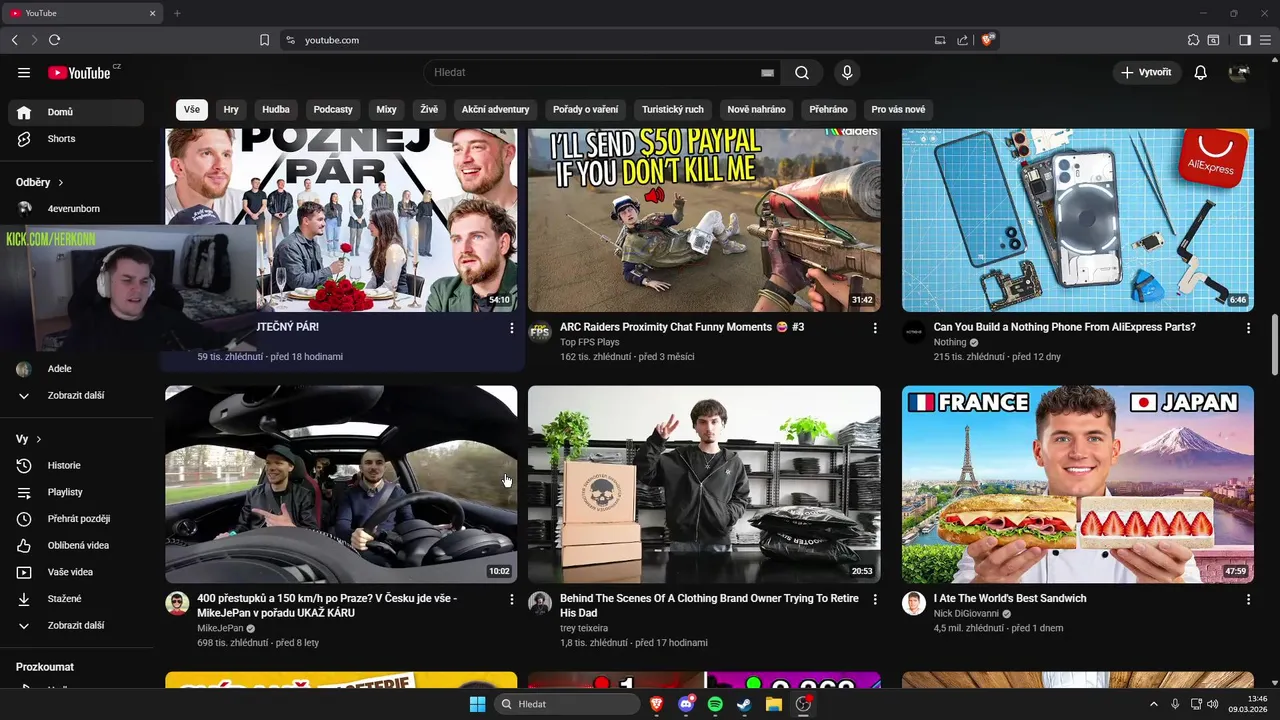Open the notifications bell
This screenshot has height=720, width=1280.
(1201, 72)
